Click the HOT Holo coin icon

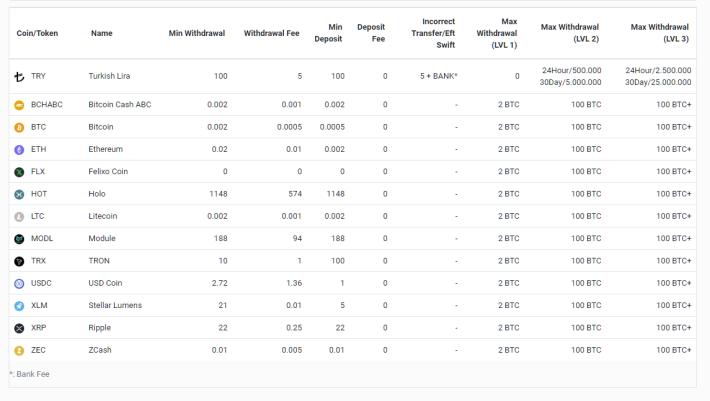pos(19,195)
